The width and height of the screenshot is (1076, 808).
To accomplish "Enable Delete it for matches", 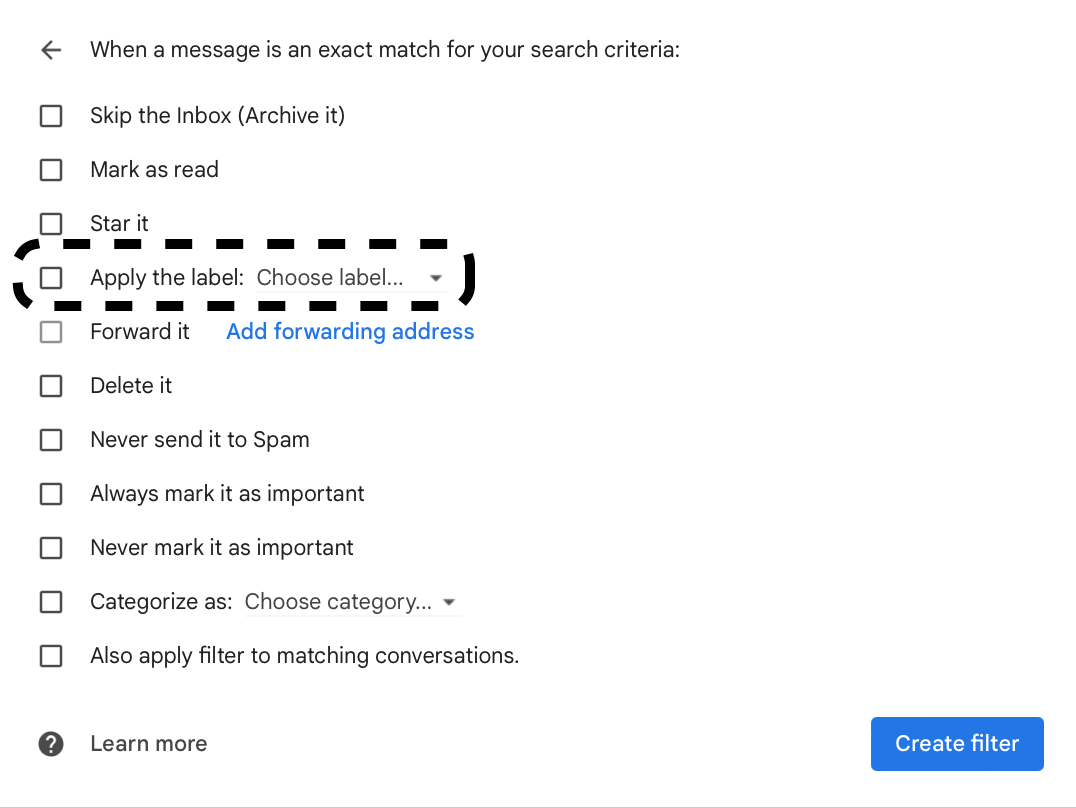I will (51, 385).
